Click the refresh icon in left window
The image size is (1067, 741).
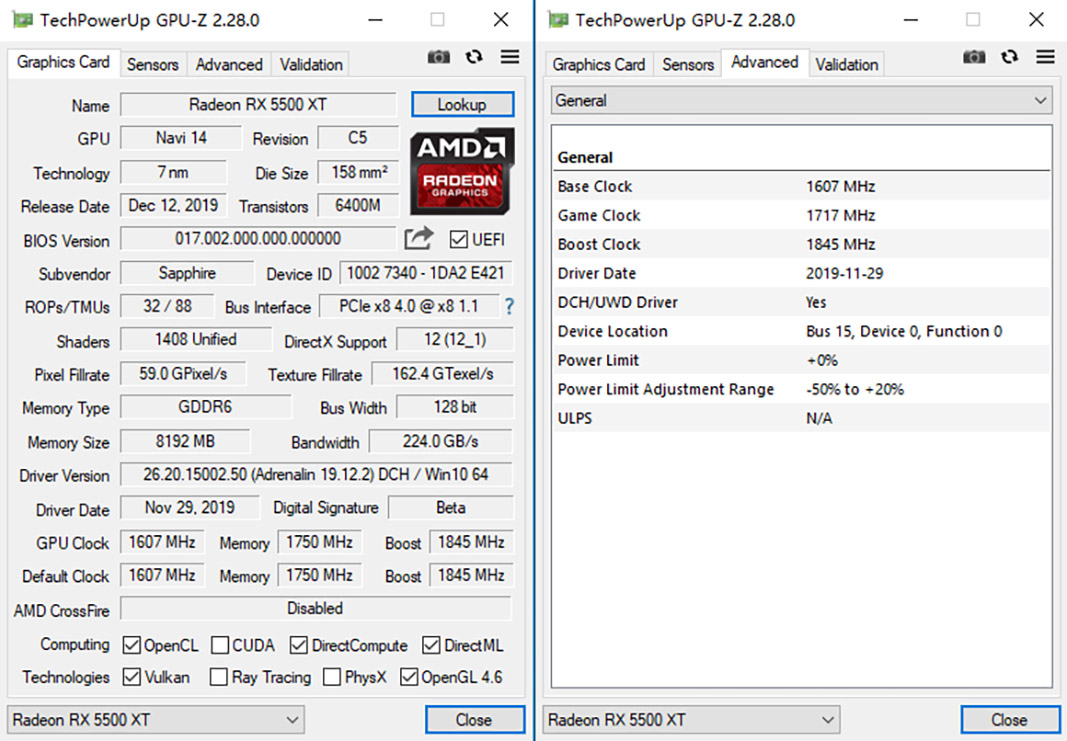(474, 57)
